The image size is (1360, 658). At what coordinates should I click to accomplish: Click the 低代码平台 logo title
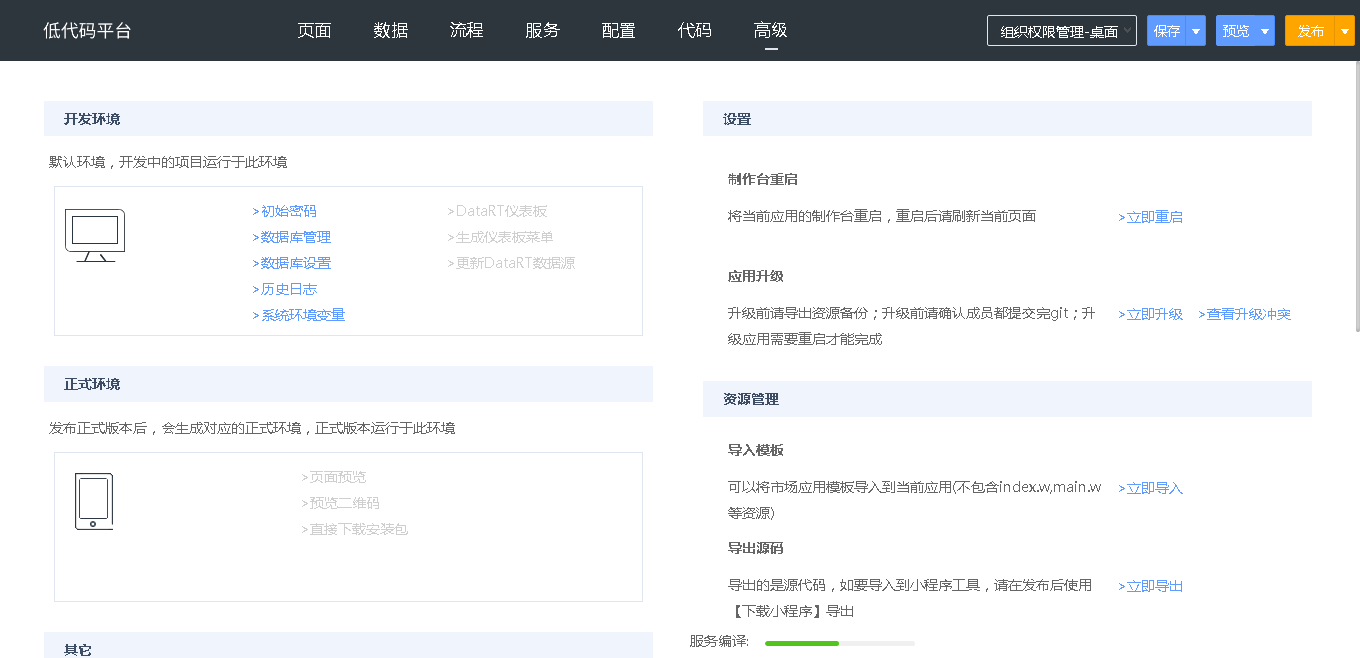[x=87, y=30]
